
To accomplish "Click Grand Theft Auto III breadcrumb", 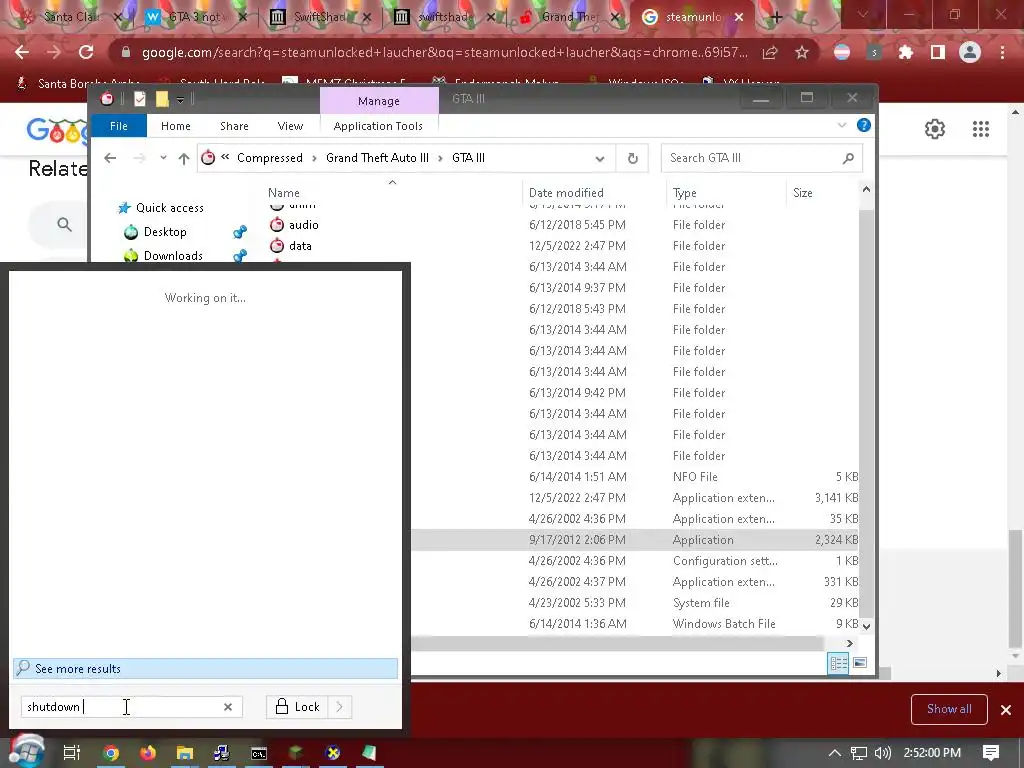I will click(377, 158).
